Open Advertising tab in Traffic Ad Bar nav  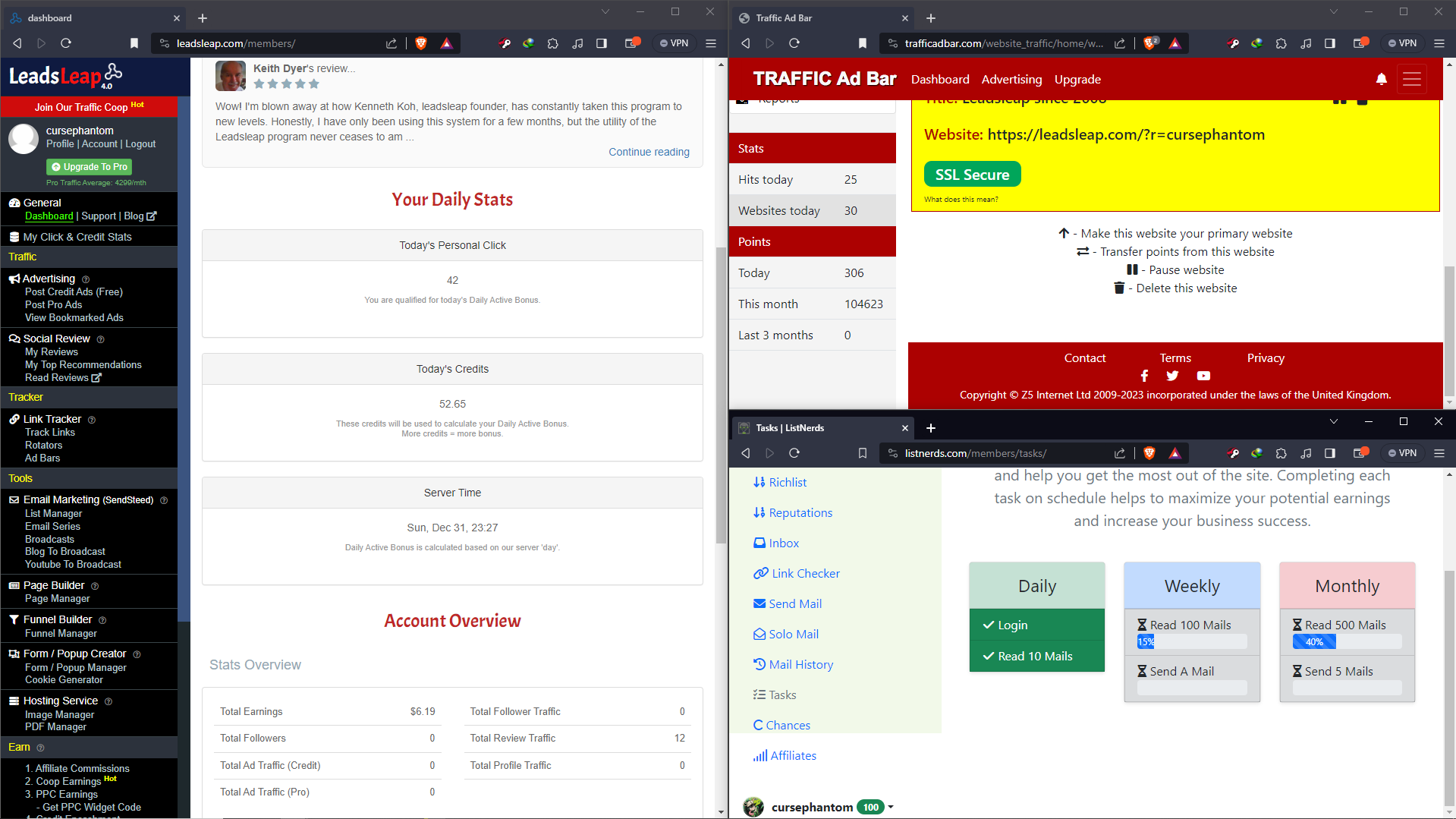1011,79
